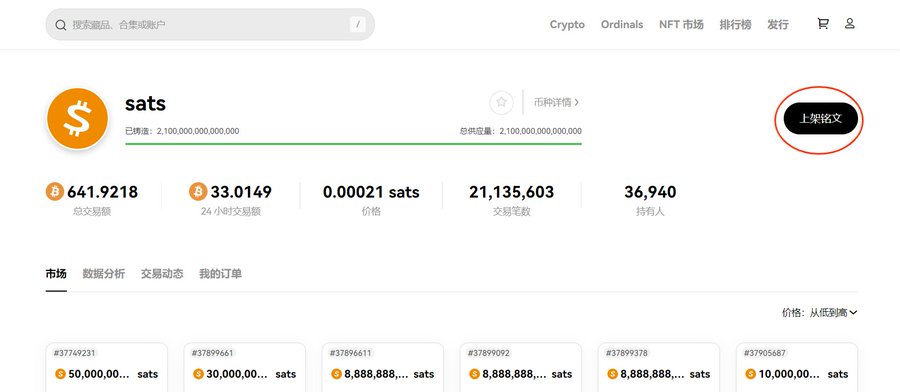The width and height of the screenshot is (900, 392).
Task: Click the 交易笔数 label
Action: point(511,212)
